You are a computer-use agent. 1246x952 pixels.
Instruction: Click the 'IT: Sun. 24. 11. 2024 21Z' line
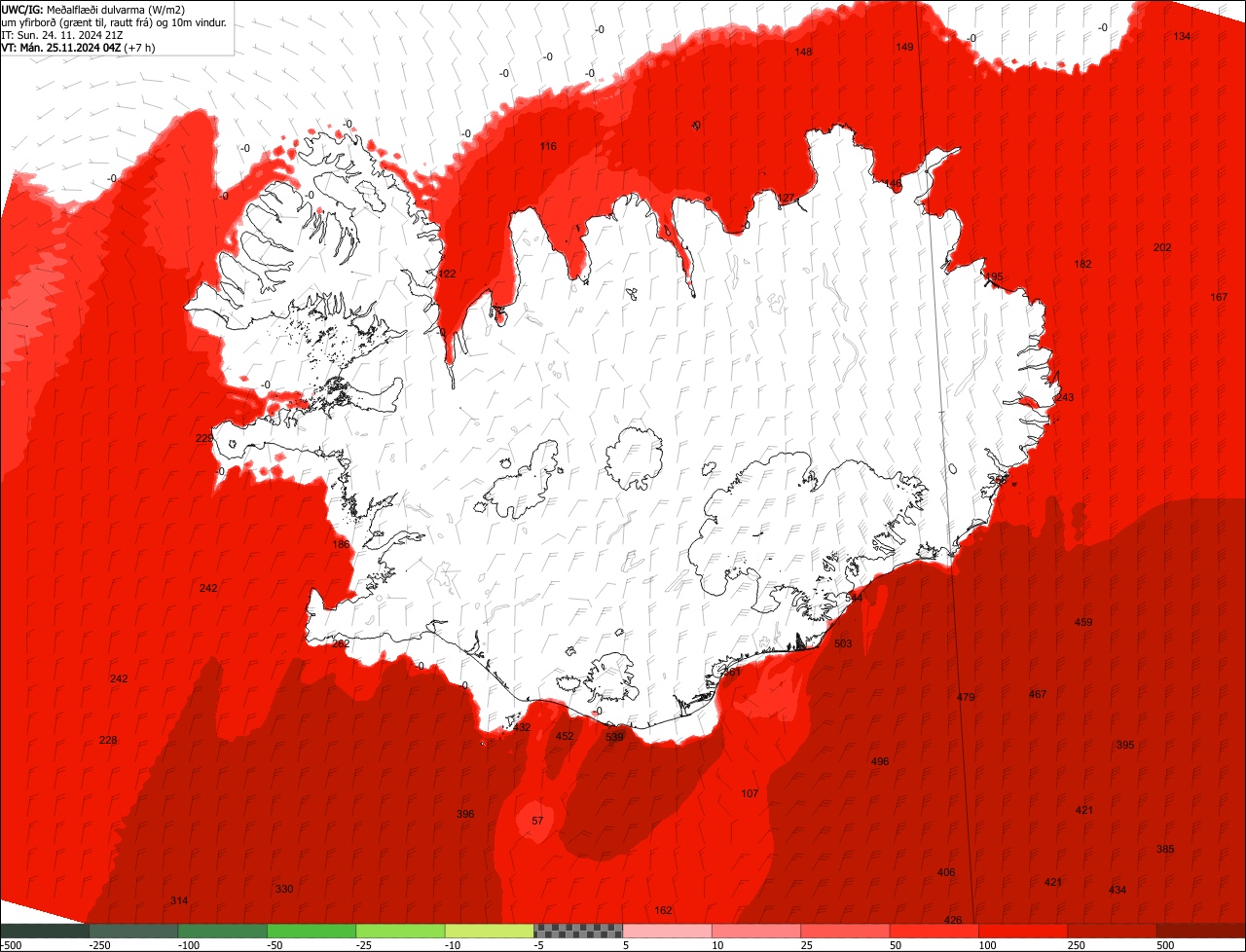62,34
